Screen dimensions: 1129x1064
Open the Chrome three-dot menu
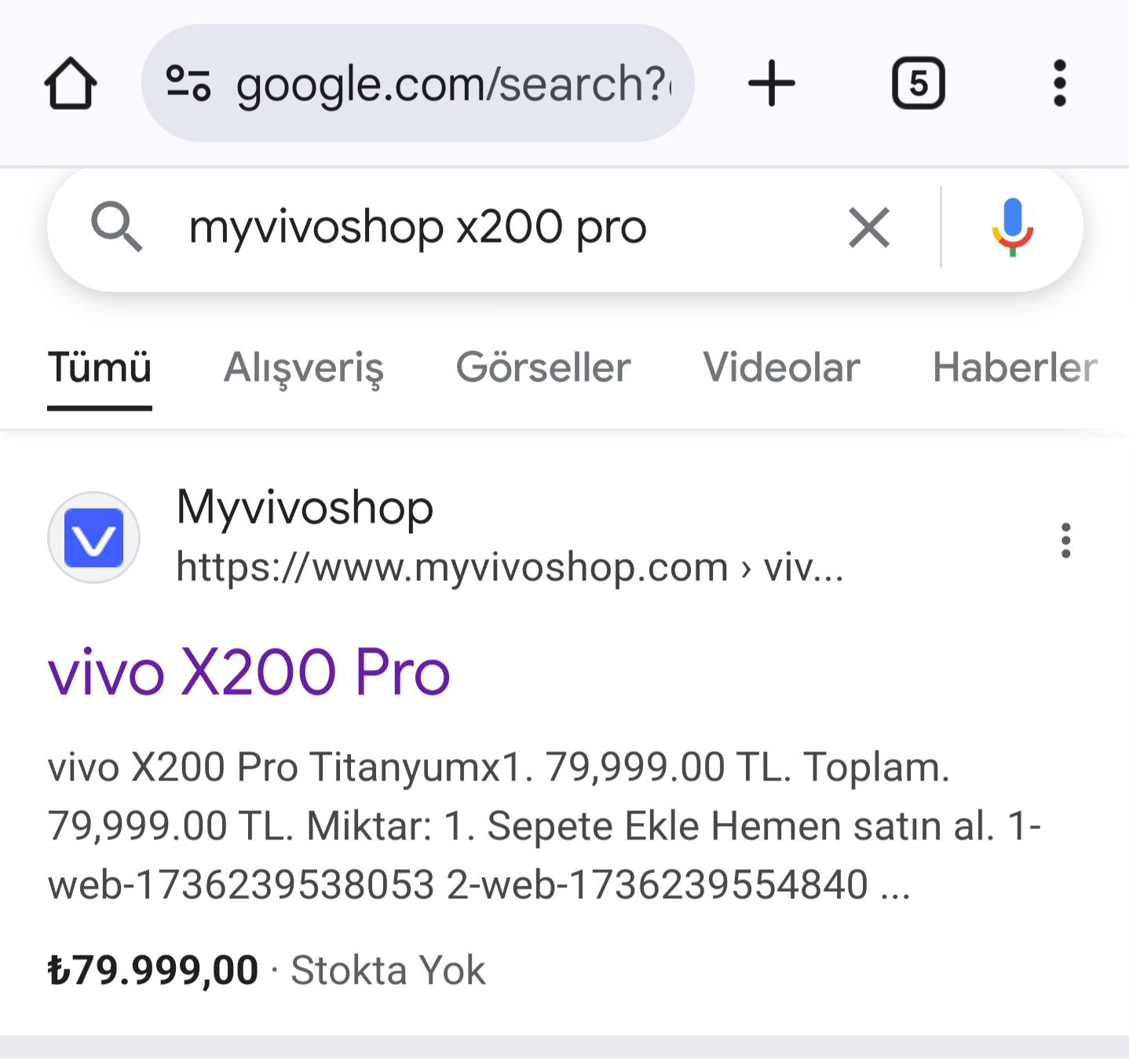pos(1060,83)
